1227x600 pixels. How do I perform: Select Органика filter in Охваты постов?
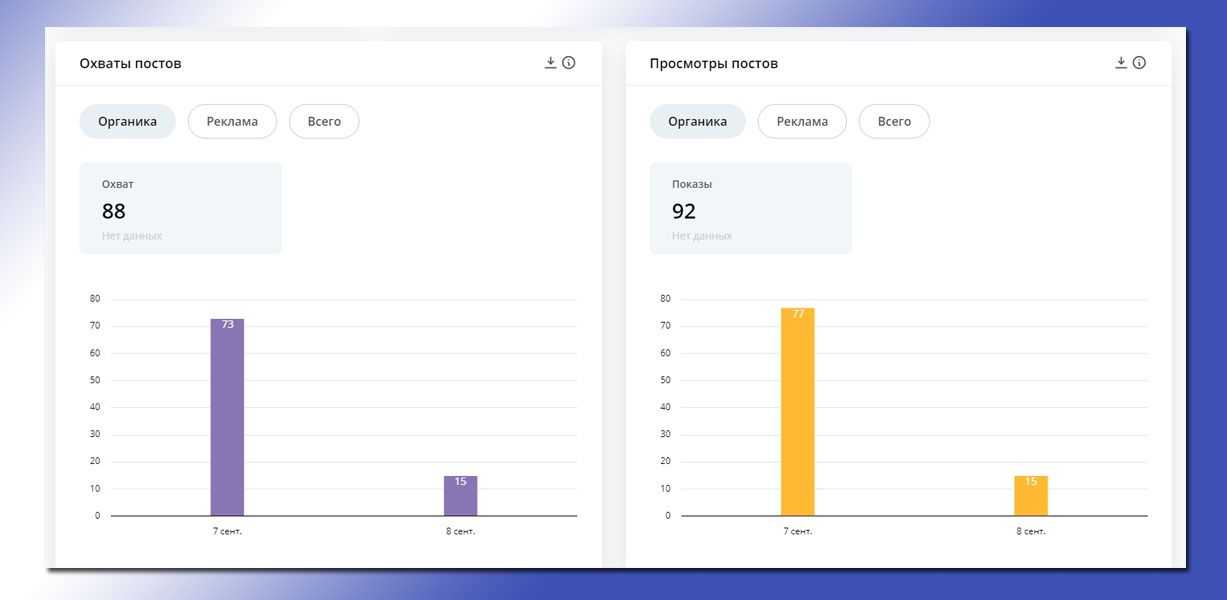[127, 121]
